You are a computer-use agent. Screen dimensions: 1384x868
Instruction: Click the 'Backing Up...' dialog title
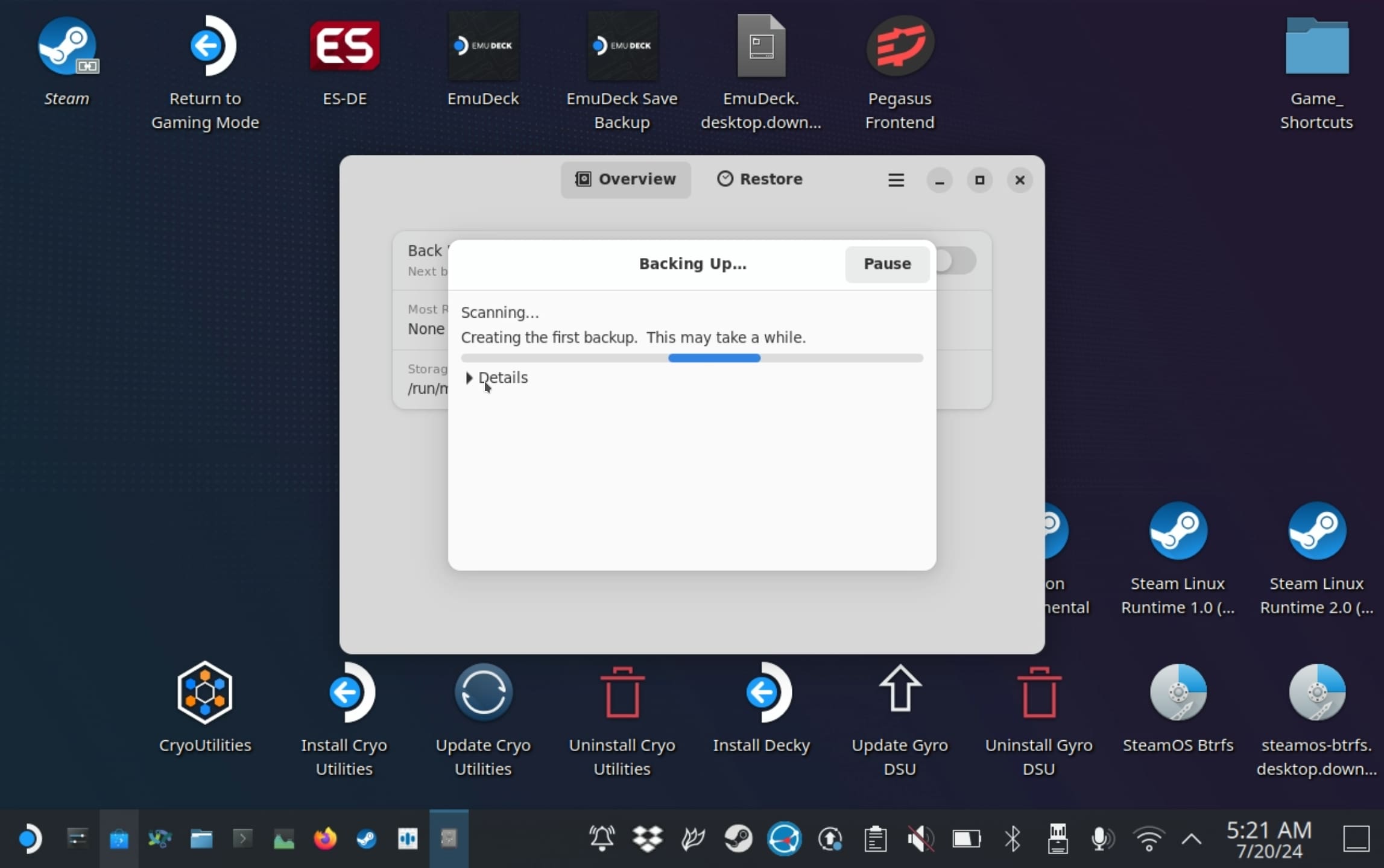click(x=692, y=264)
